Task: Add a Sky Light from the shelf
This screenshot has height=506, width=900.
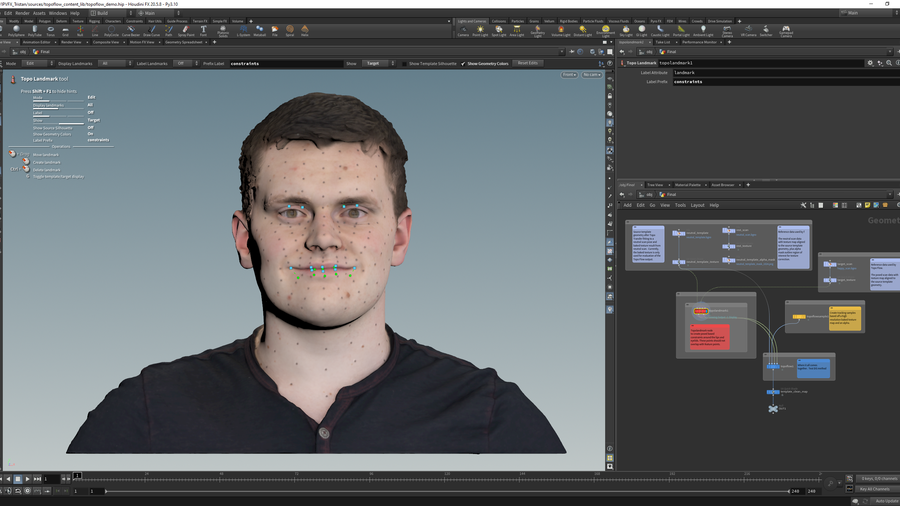Action: coord(626,31)
